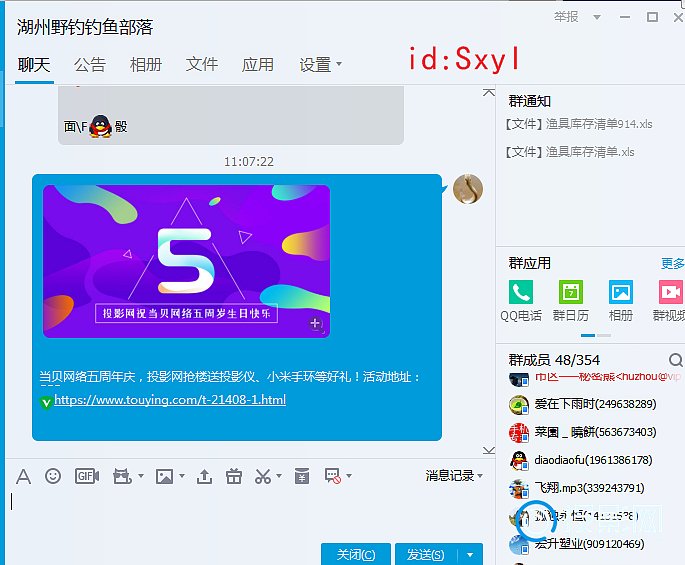Click the 举报 report button
Screen dimensions: 685x565
pyautogui.click(x=566, y=17)
